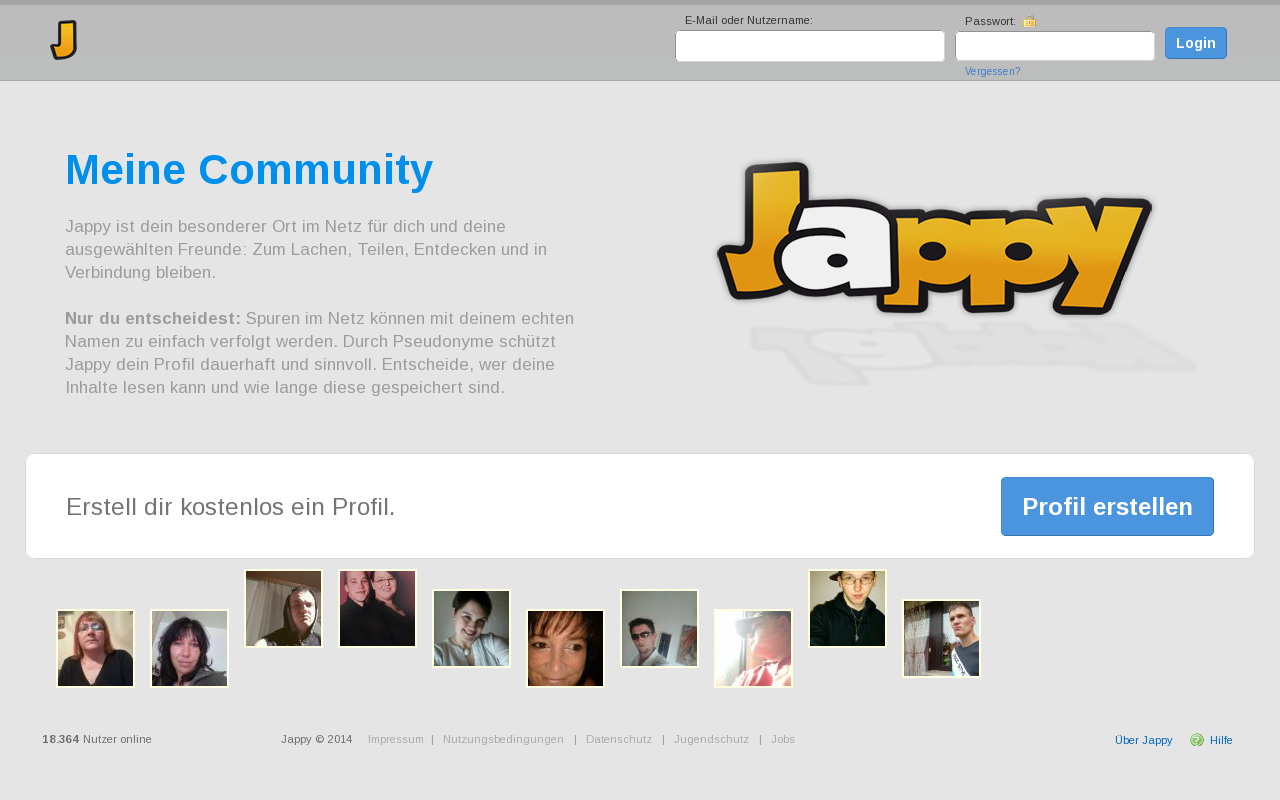The height and width of the screenshot is (800, 1280).
Task: Click the large Jappy logo graphic
Action: [935, 237]
